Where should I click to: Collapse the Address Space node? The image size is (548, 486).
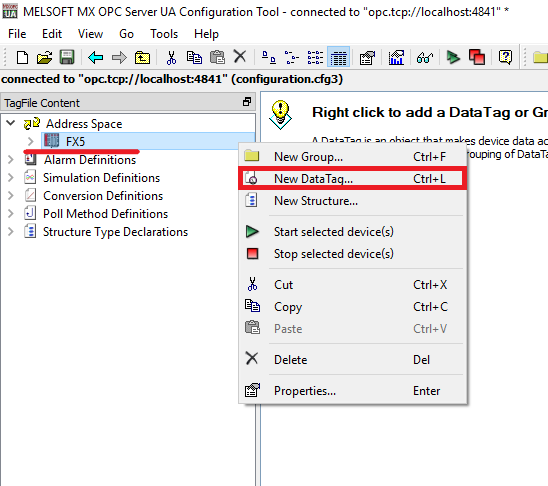[x=11, y=123]
